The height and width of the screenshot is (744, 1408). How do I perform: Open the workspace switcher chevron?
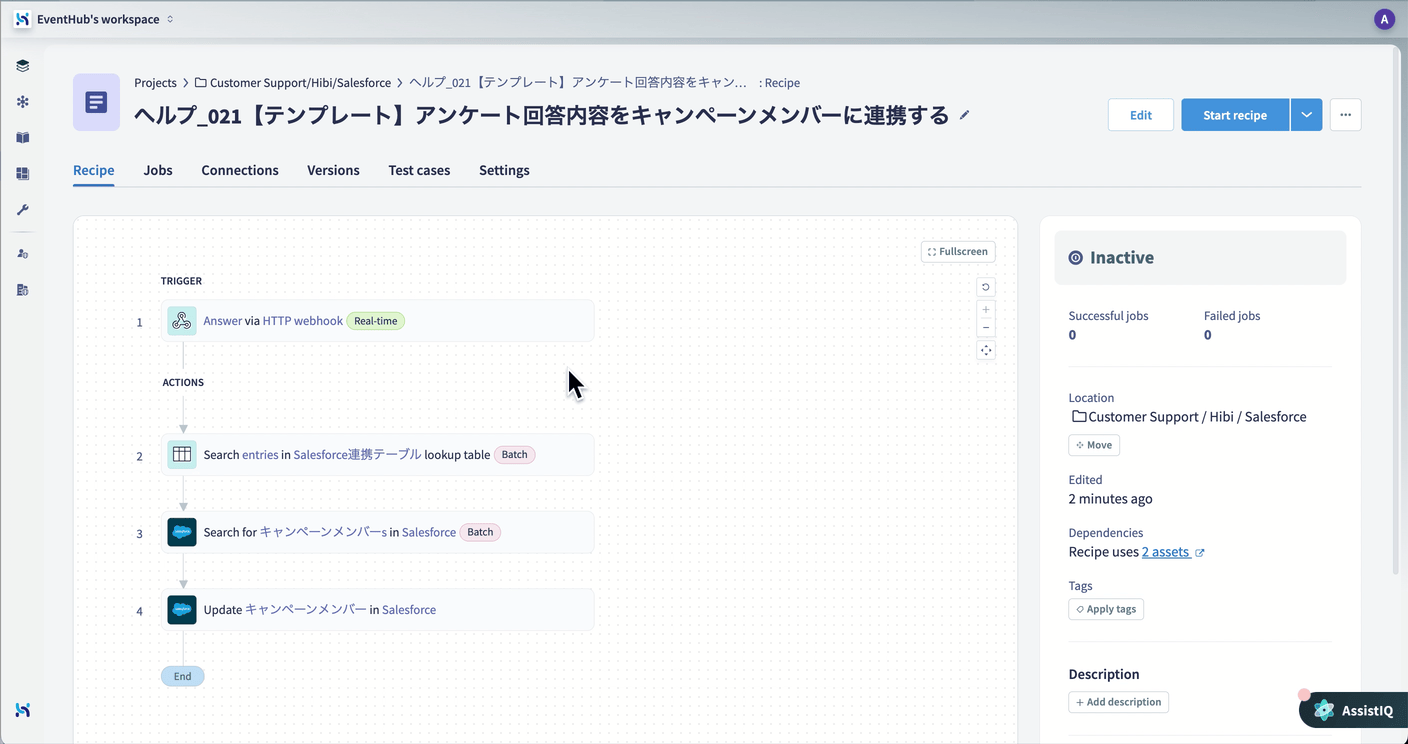[170, 19]
